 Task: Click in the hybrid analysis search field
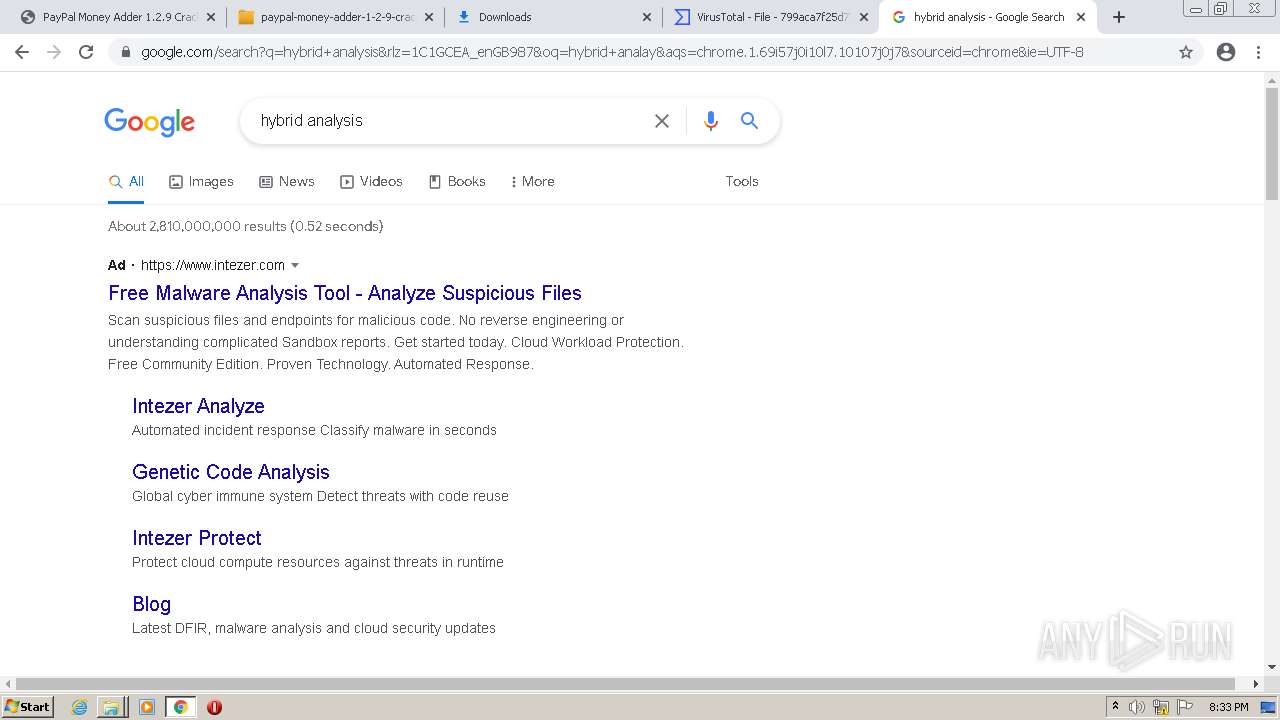(450, 121)
